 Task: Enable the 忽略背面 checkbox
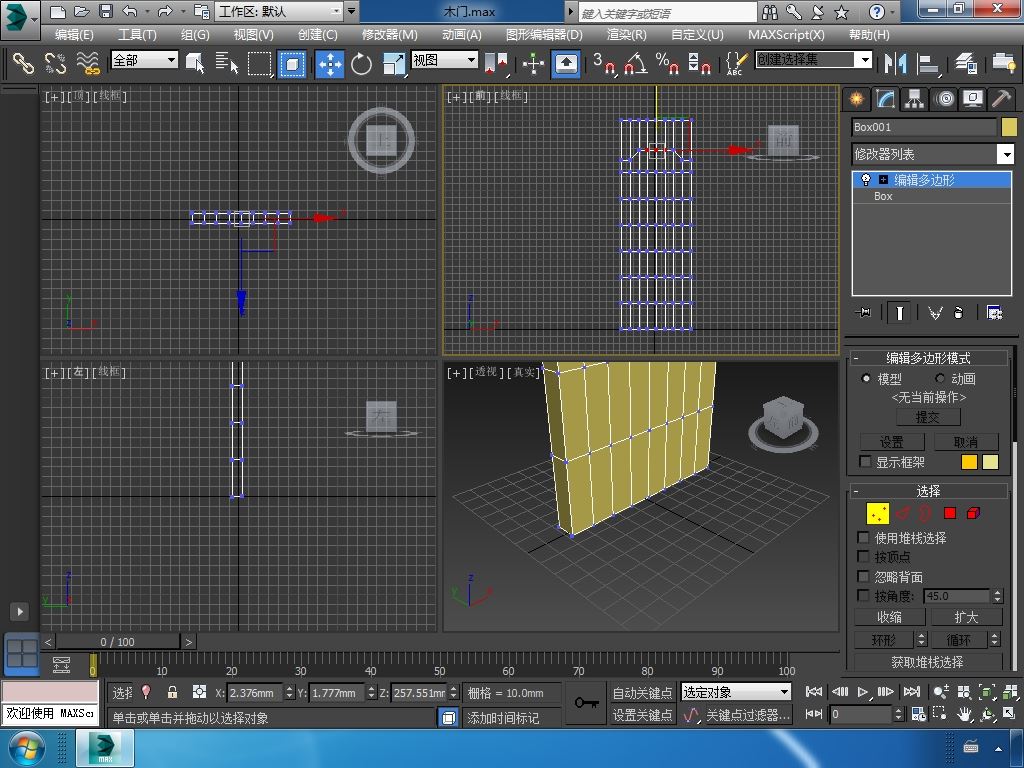[864, 577]
